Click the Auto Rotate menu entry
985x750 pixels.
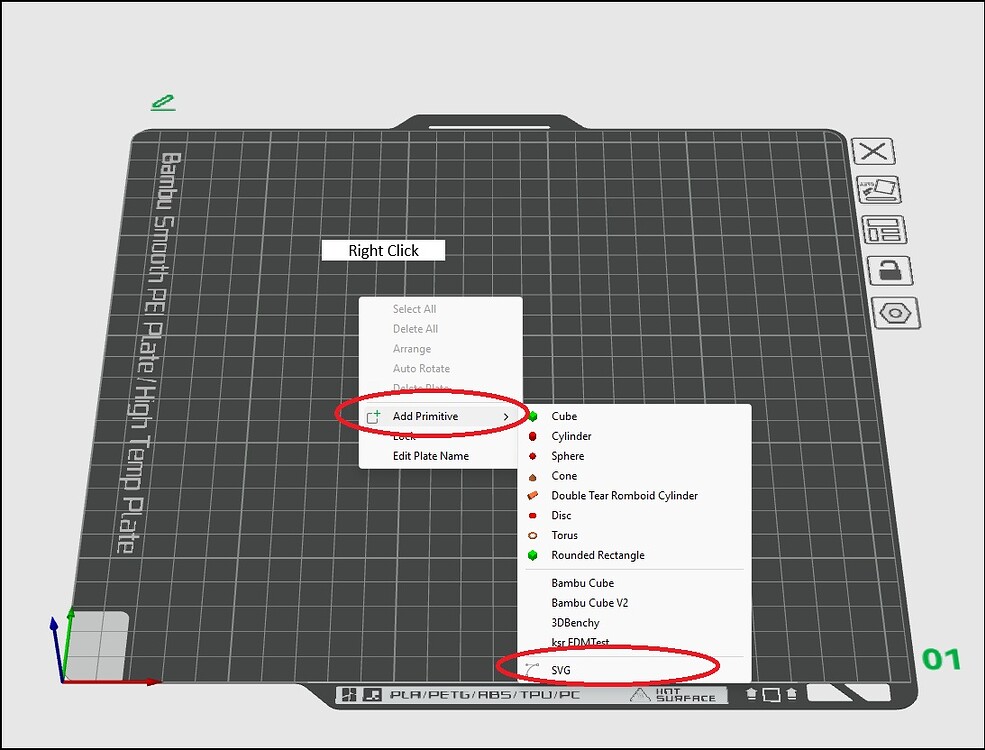tap(421, 369)
